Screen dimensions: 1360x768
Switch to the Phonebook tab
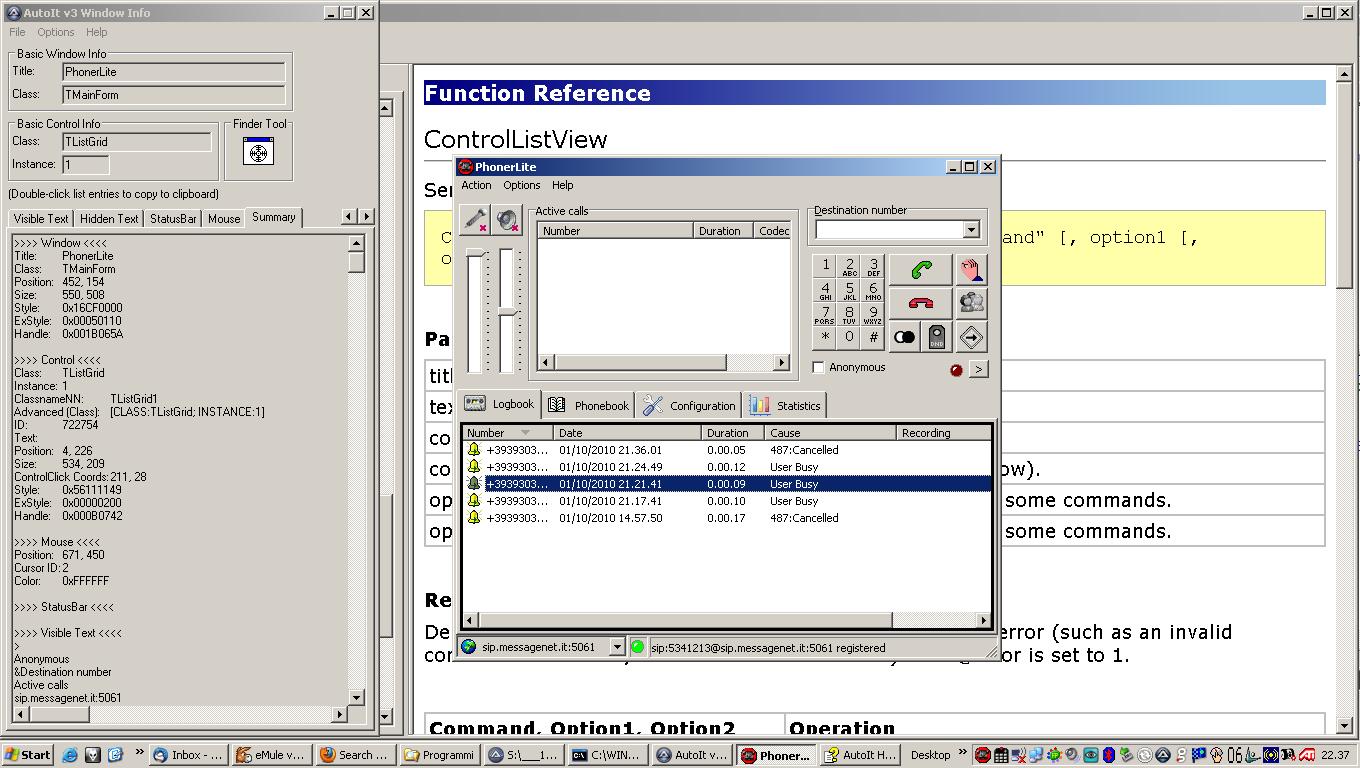(x=589, y=405)
